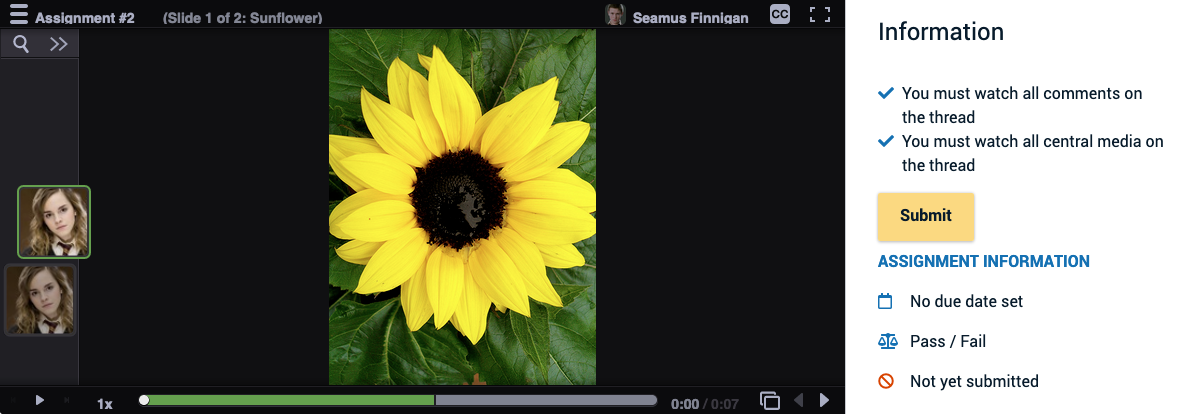This screenshot has width=1196, height=414.
Task: Play the comment playback
Action: pyautogui.click(x=40, y=400)
